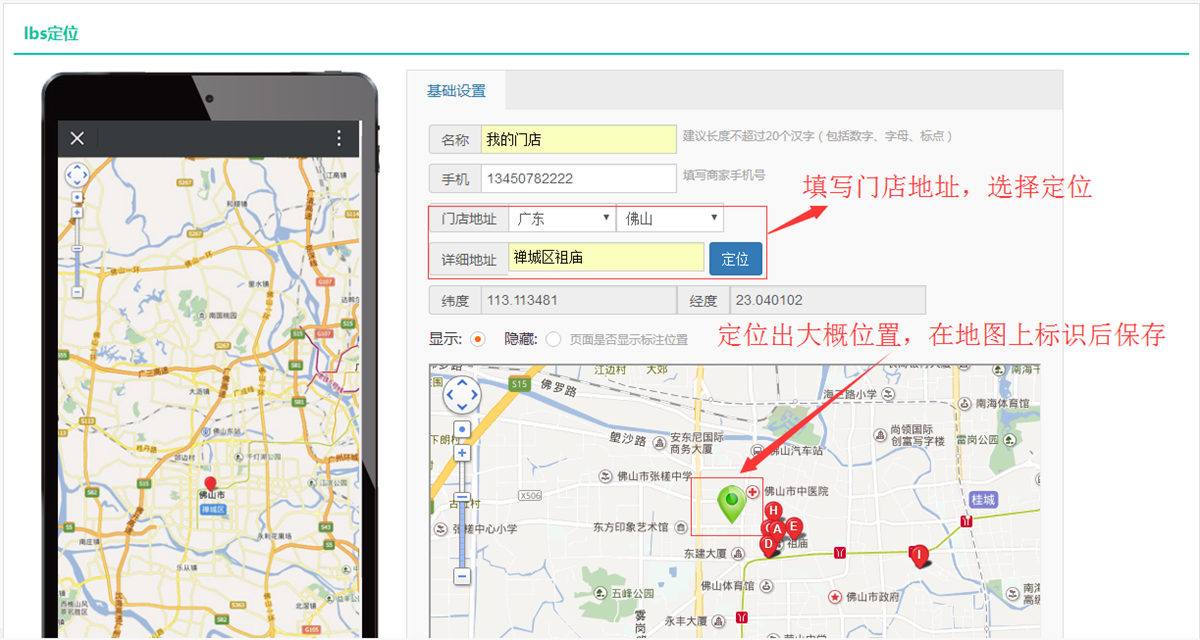The width and height of the screenshot is (1200, 640).
Task: Click the pan compass control on main map
Action: (x=462, y=396)
